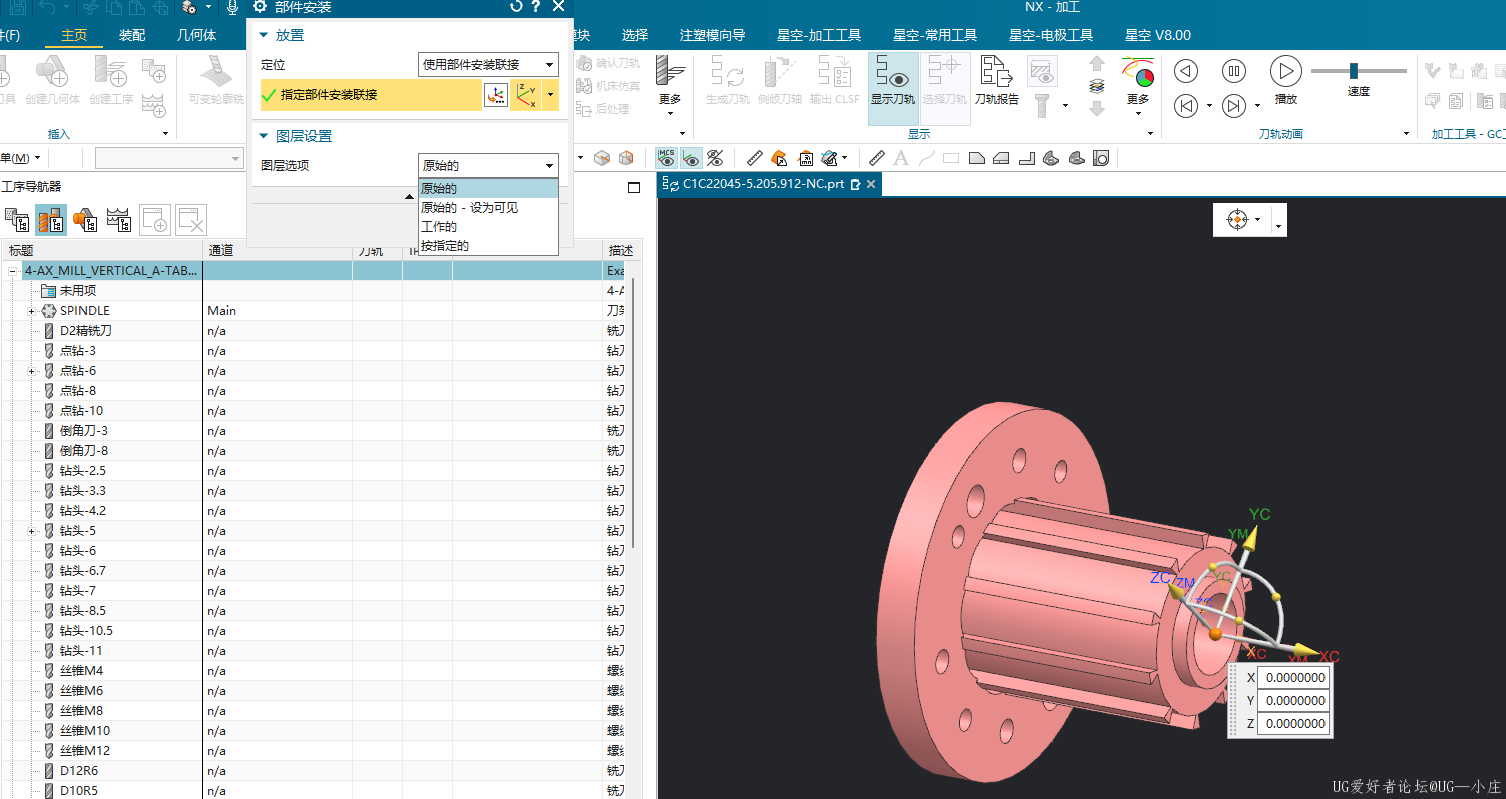Click step to next animation button
This screenshot has height=799, width=1506.
1234,105
